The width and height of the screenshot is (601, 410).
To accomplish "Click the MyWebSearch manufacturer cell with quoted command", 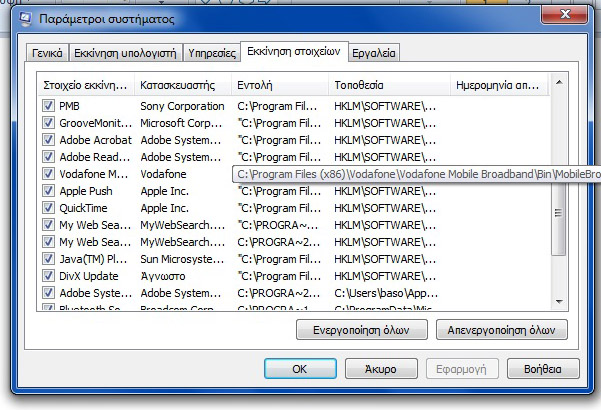I will point(182,225).
